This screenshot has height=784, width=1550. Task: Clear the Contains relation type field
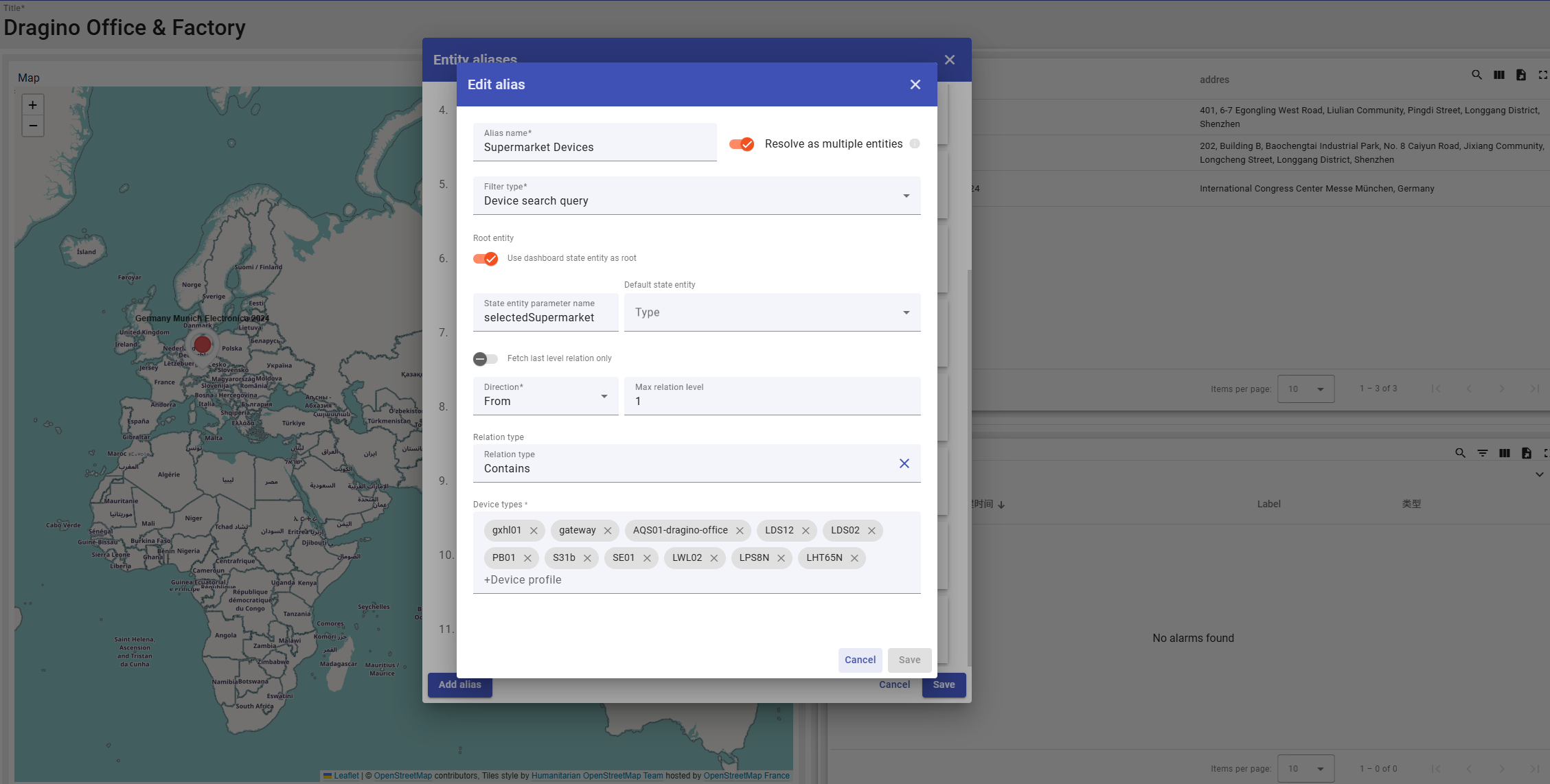pyautogui.click(x=904, y=463)
